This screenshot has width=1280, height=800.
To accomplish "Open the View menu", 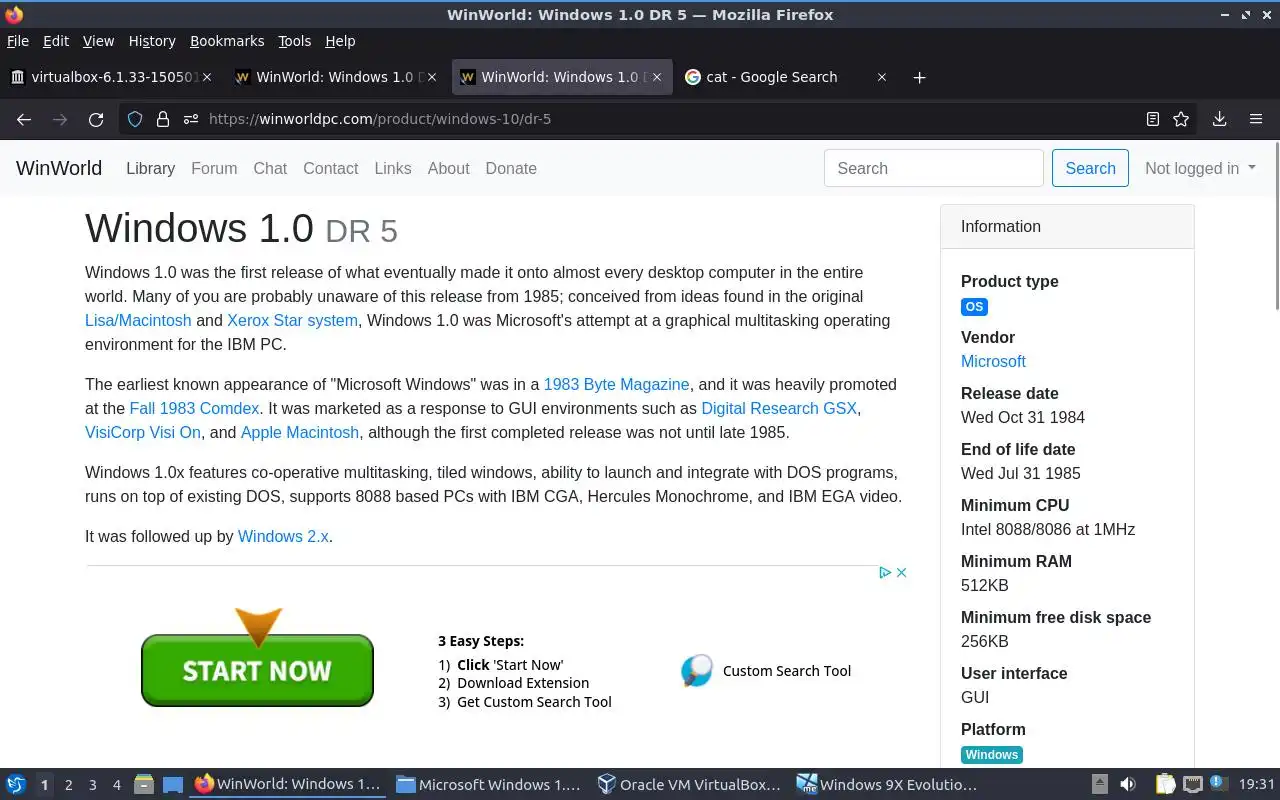I will (x=98, y=41).
